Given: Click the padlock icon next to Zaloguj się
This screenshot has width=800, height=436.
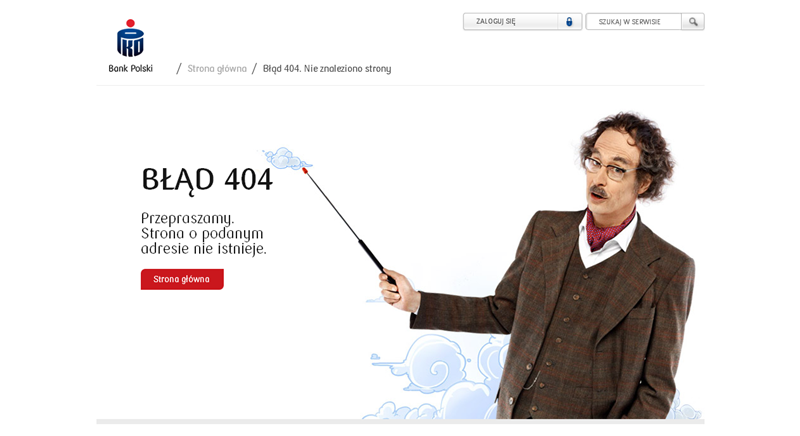Looking at the screenshot, I should 569,21.
